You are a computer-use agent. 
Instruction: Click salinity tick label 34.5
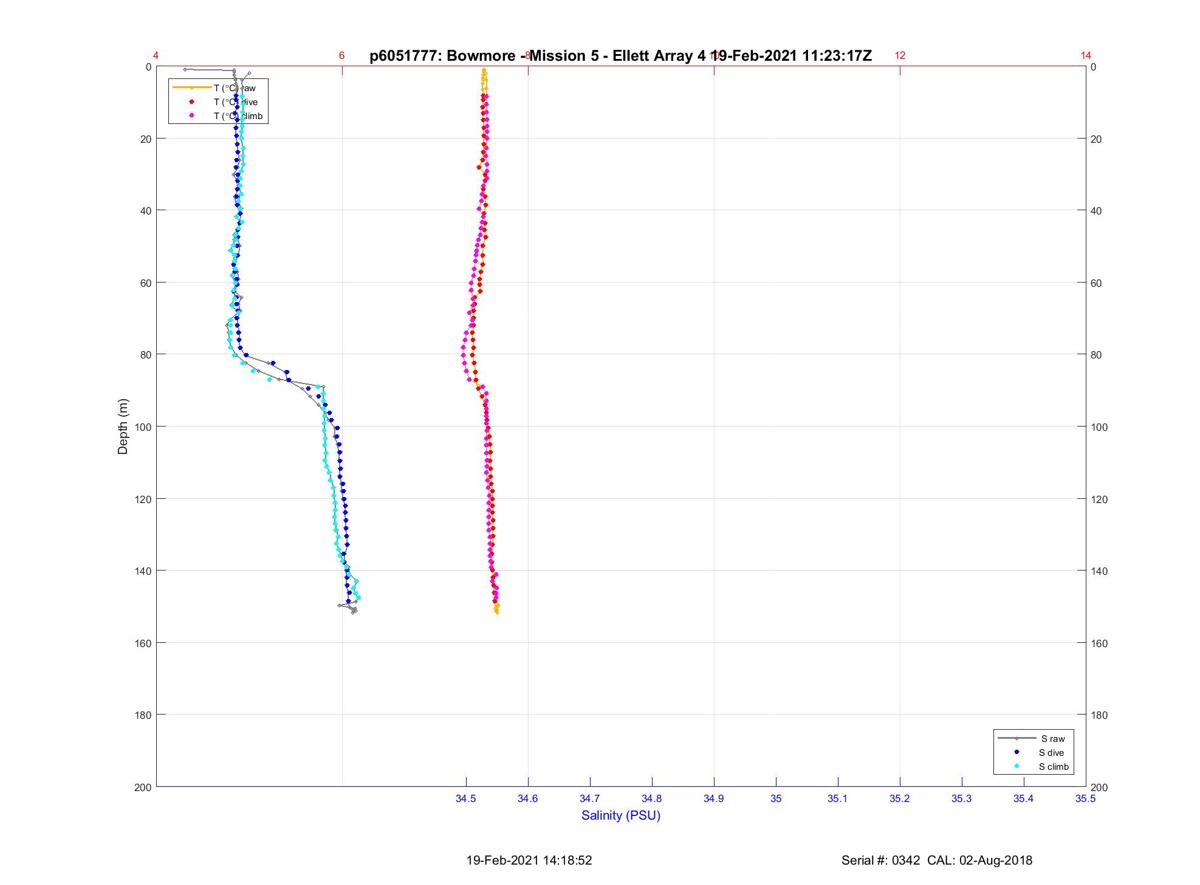pos(466,799)
